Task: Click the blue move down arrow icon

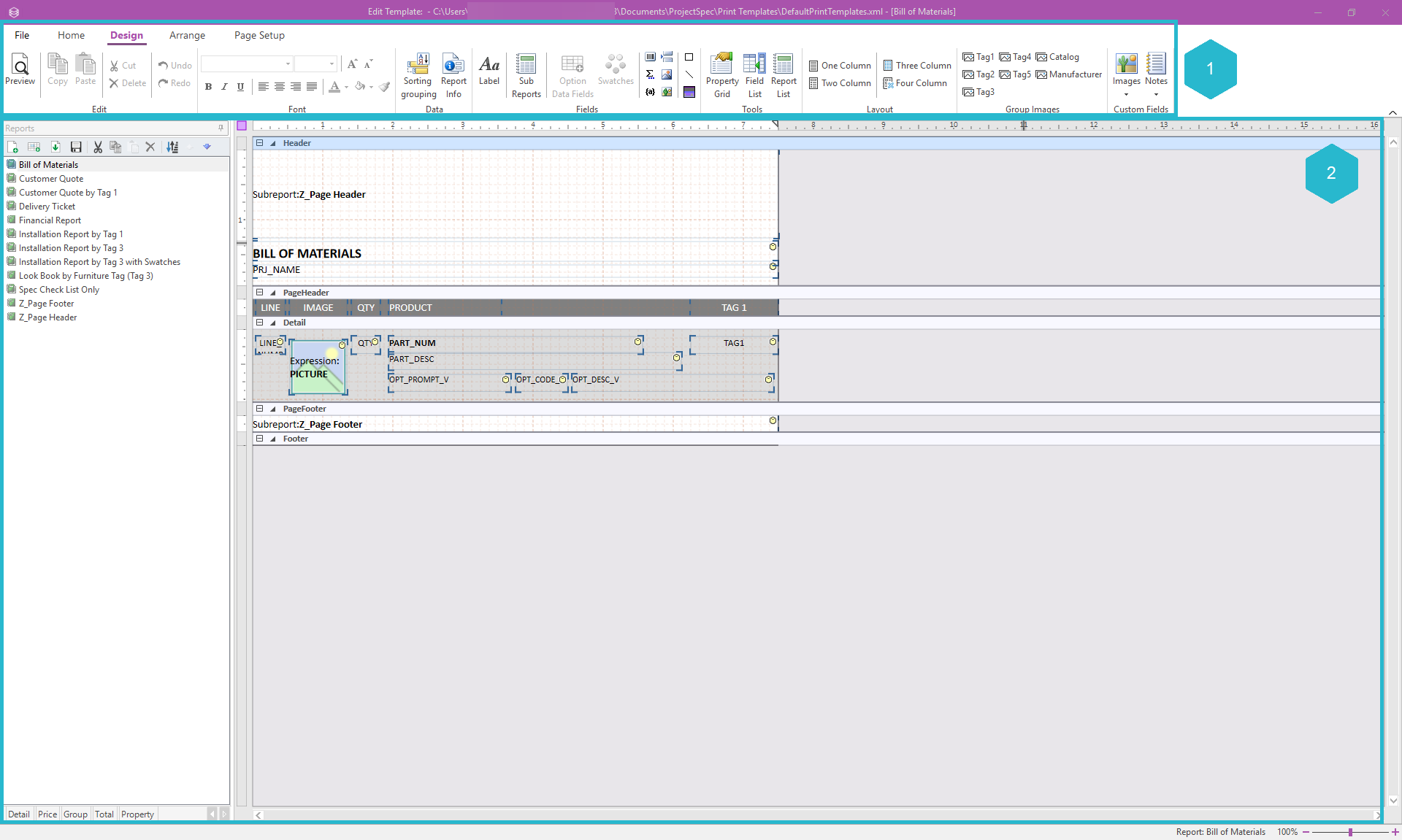Action: [x=207, y=147]
